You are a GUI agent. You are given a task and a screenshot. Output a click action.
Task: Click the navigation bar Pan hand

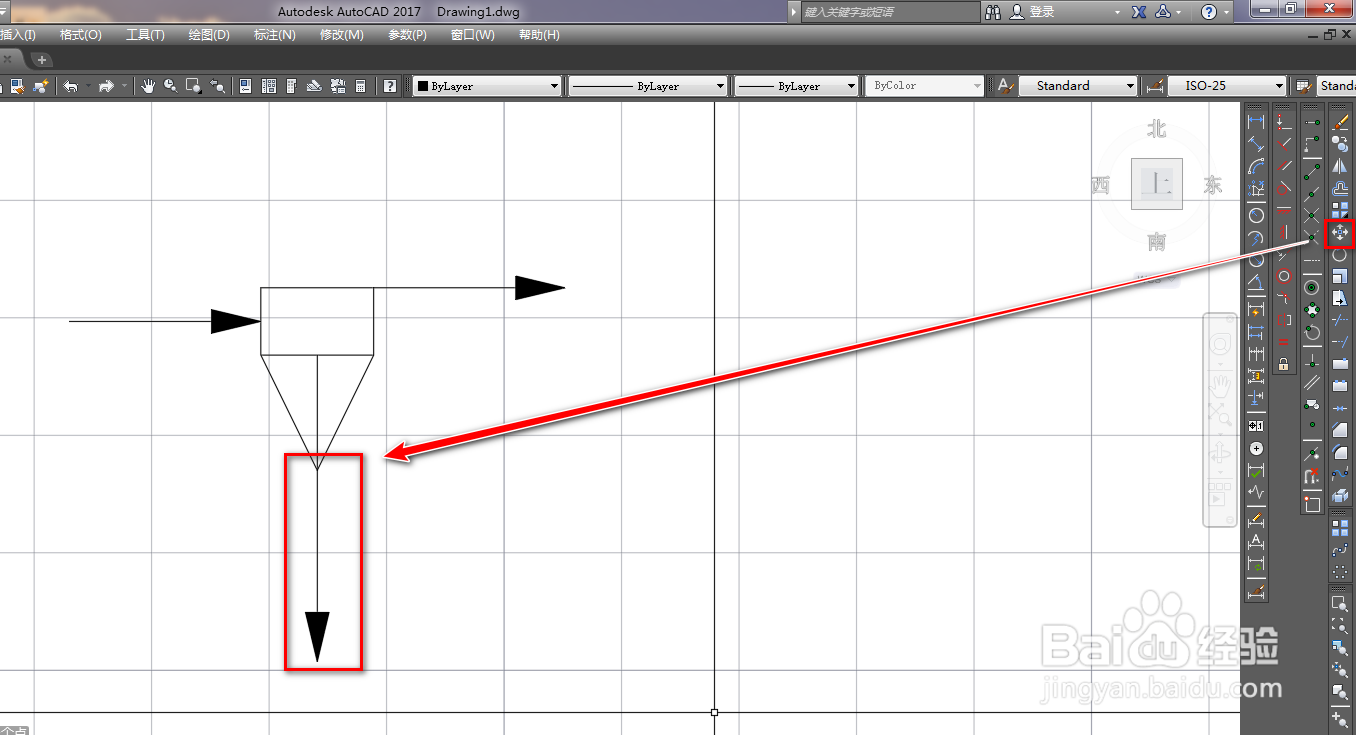point(1220,384)
